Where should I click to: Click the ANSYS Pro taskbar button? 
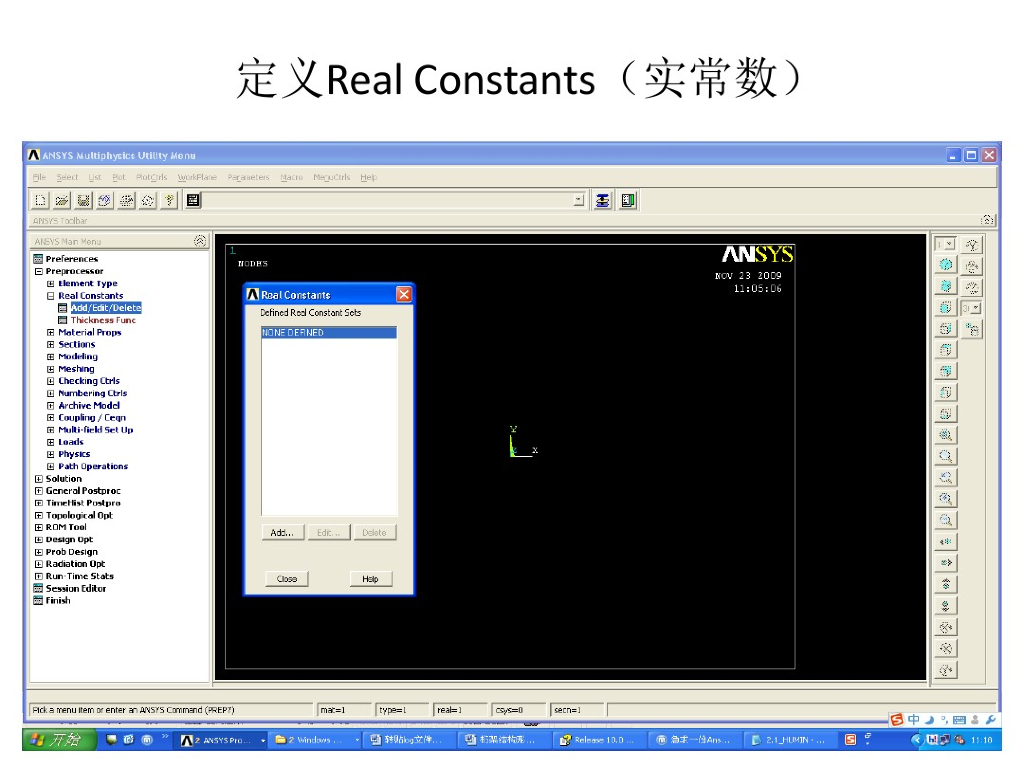[x=223, y=740]
